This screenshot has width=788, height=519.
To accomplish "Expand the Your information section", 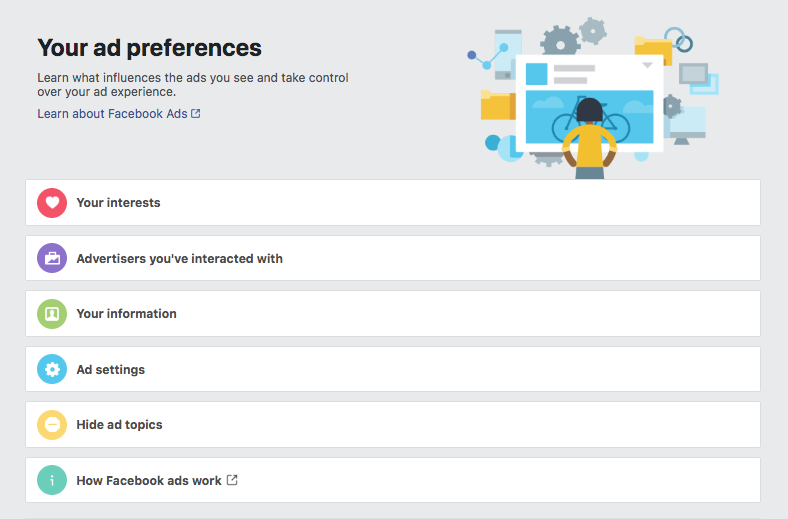I will (392, 314).
